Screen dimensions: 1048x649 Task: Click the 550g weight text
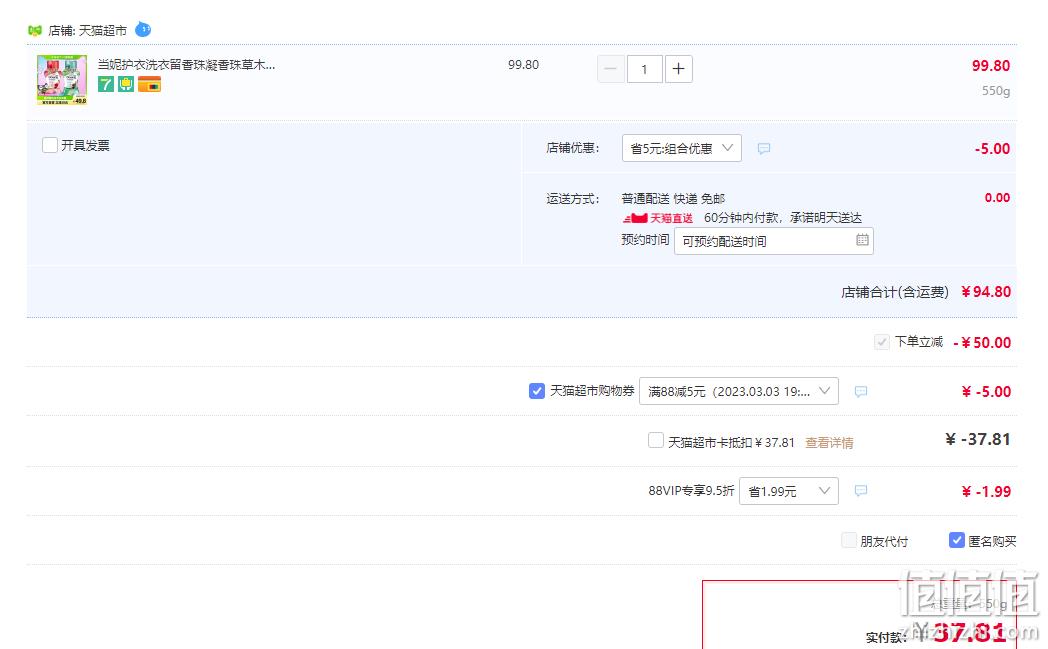(x=996, y=91)
